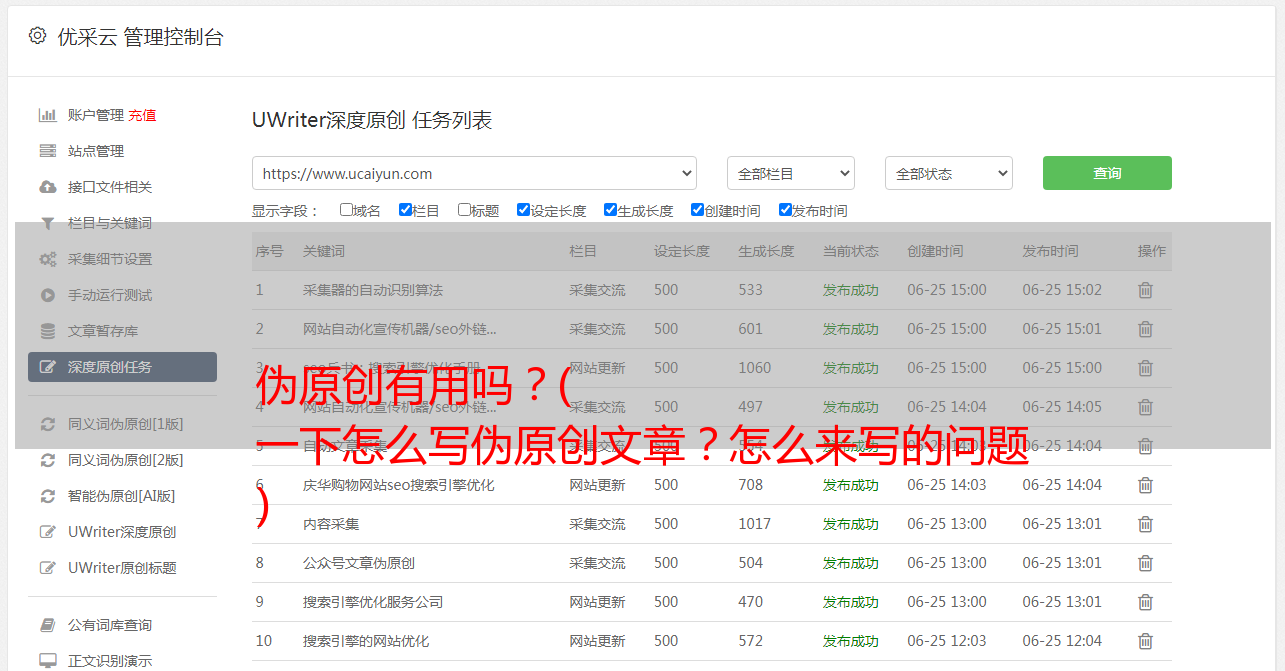Delete the task with generated length 1060
Image resolution: width=1285 pixels, height=671 pixels.
tap(1146, 368)
